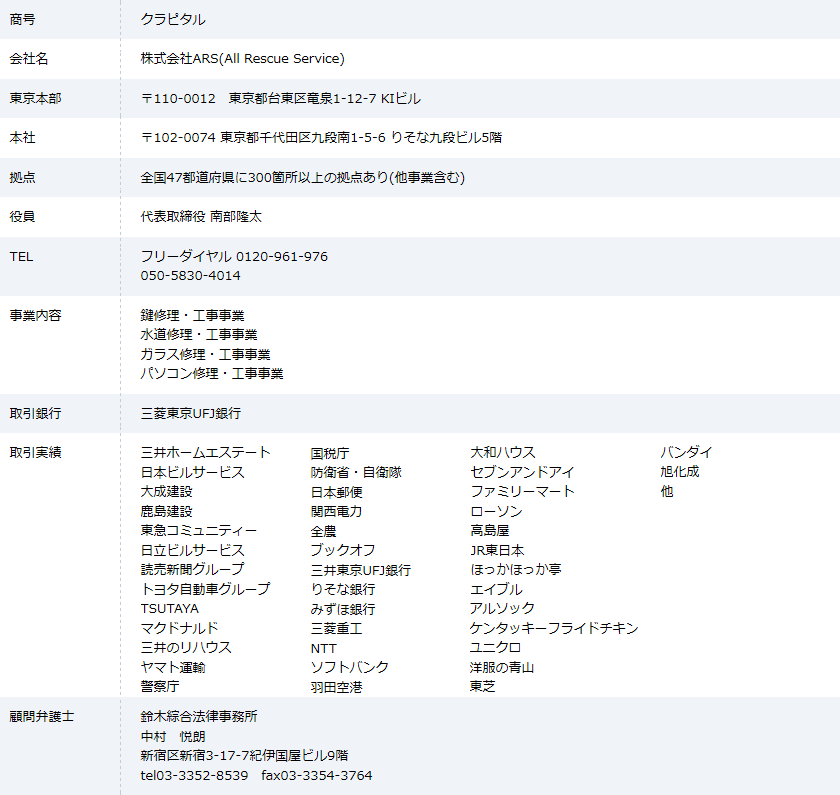
Task: Click 東急コミュニティー in the client list
Action: pos(199,530)
